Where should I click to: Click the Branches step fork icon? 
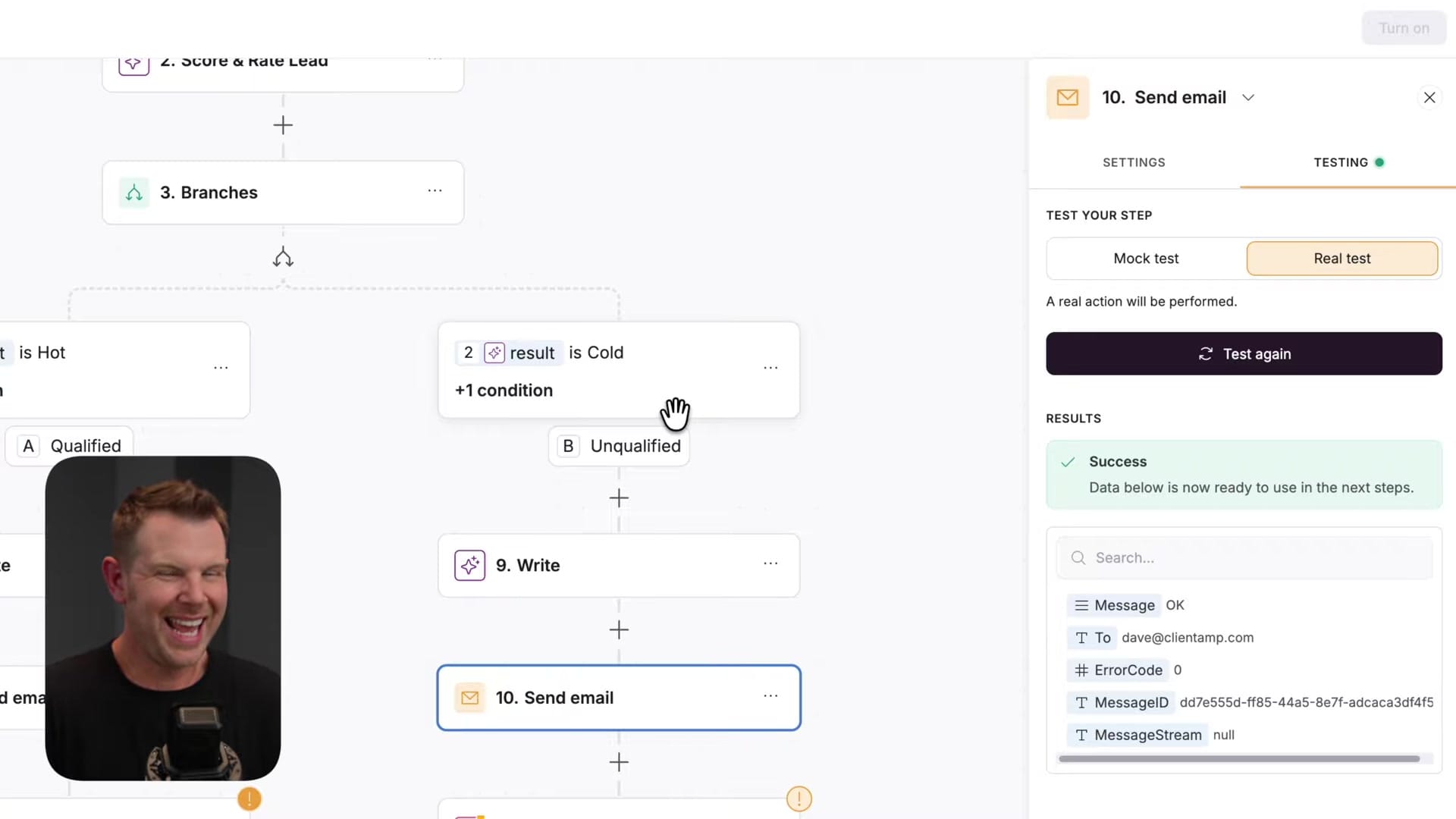pos(134,193)
